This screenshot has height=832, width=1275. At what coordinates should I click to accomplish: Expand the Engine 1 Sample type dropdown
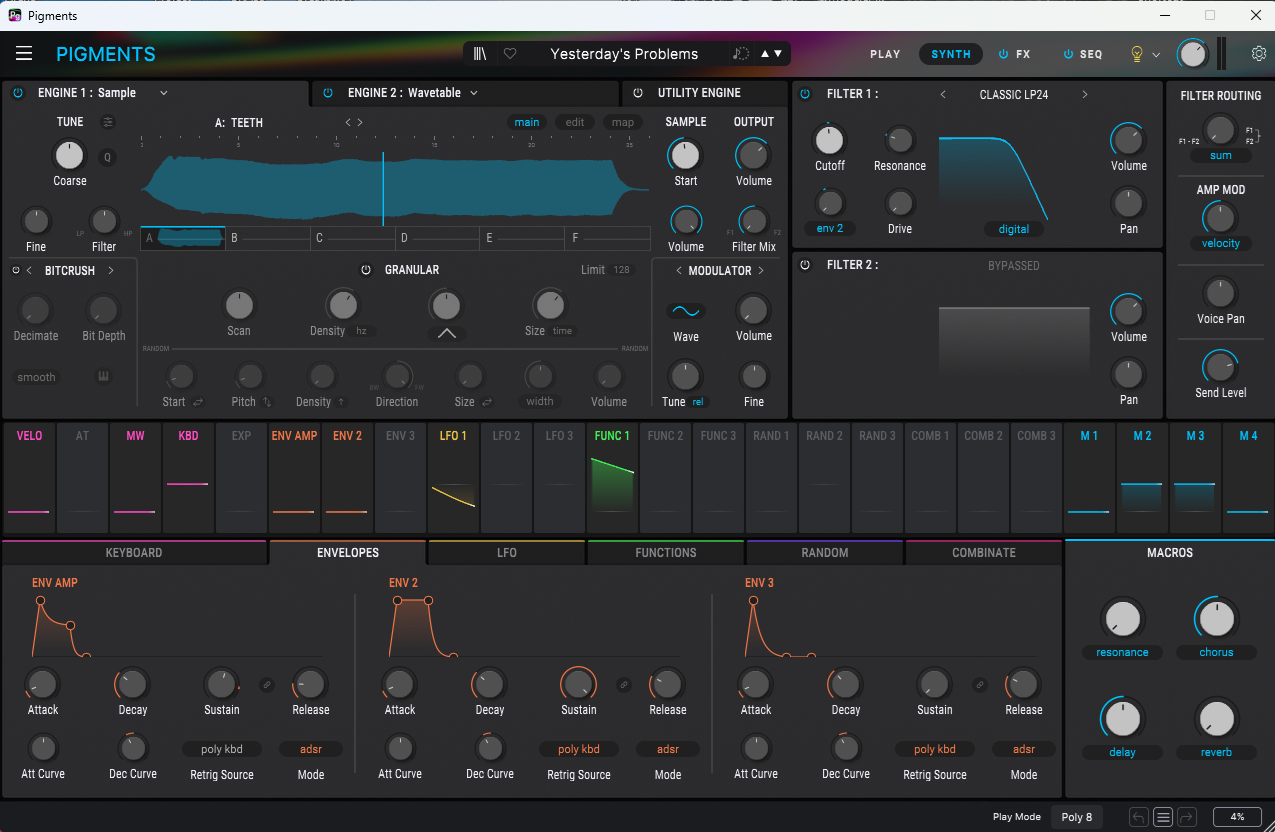tap(164, 93)
